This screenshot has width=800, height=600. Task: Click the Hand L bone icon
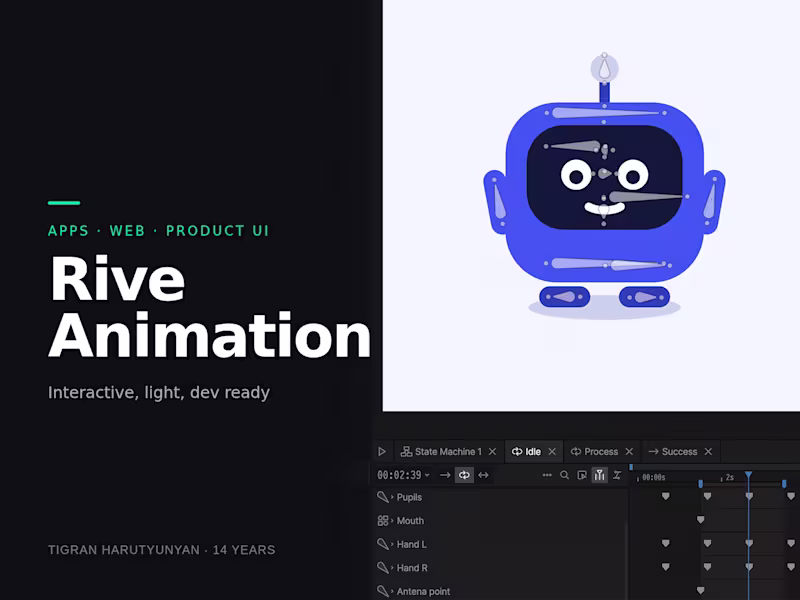tap(383, 544)
